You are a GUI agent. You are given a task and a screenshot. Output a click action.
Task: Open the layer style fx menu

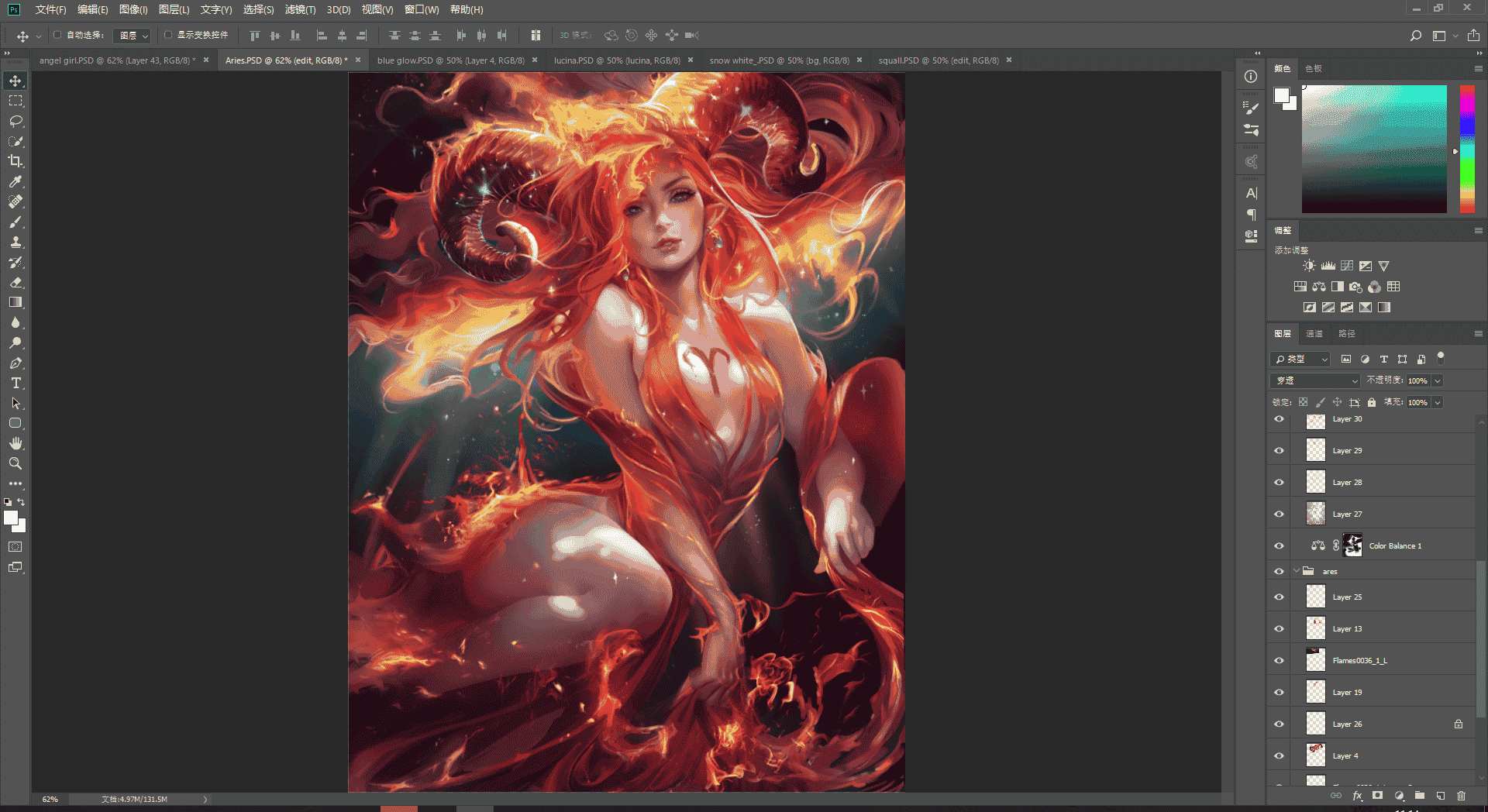click(1357, 795)
